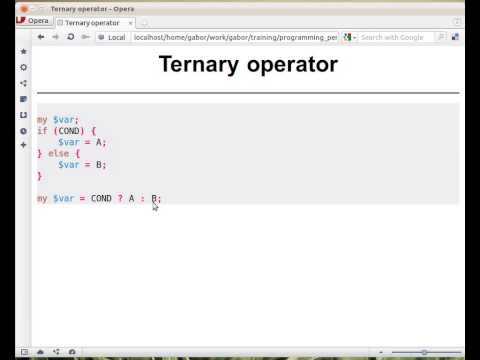Click the 'my $var;' code line
480x360 pixels.
point(58,120)
